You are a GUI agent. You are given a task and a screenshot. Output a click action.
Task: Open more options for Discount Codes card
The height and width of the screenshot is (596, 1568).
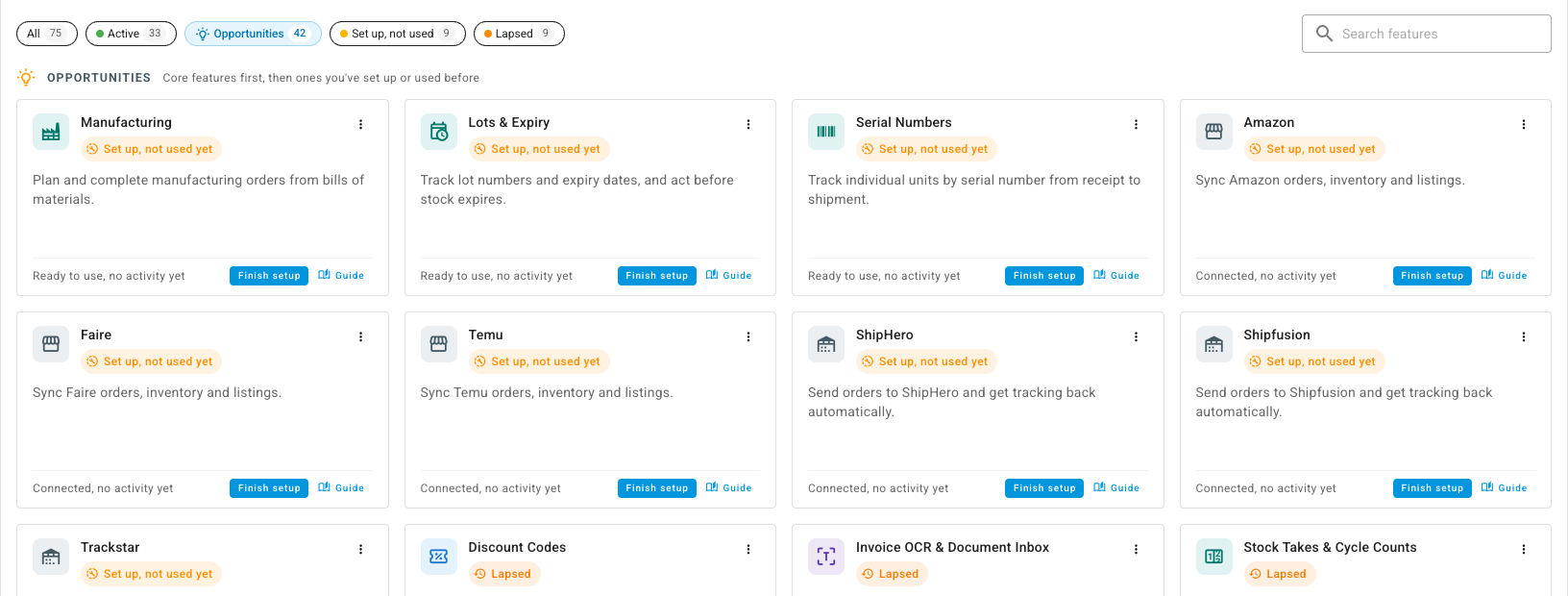coord(748,549)
